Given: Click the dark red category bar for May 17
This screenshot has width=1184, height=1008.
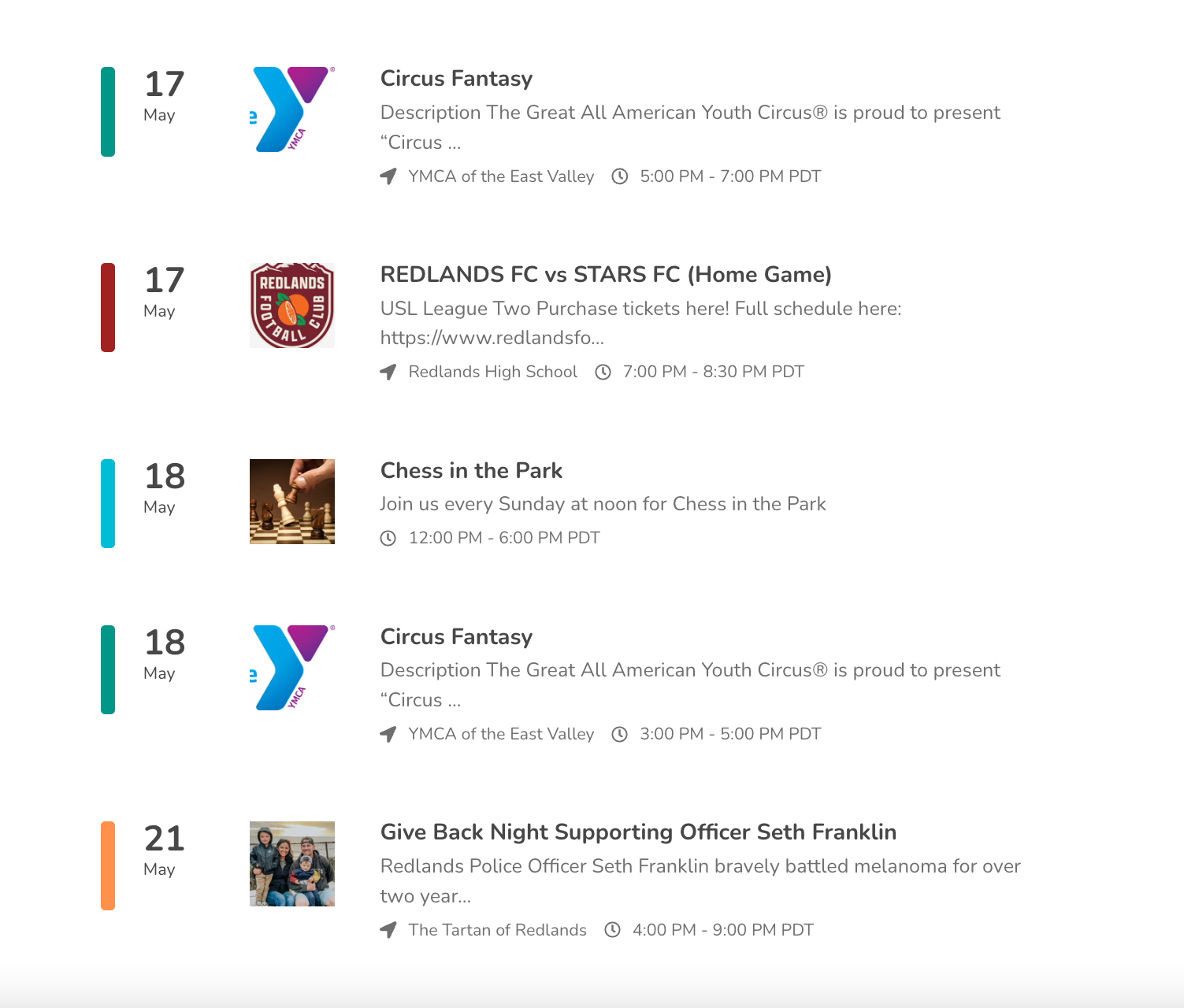Looking at the screenshot, I should click(x=108, y=307).
